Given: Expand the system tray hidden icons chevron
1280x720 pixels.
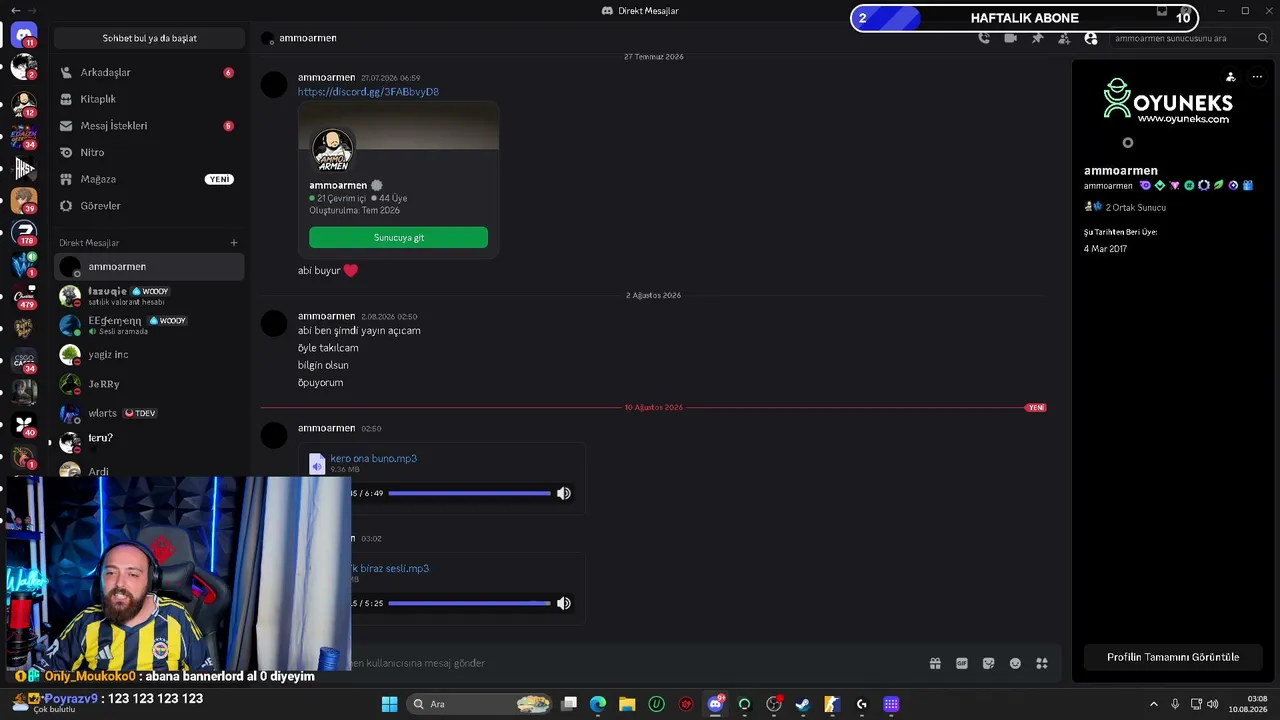Looking at the screenshot, I should (1153, 704).
